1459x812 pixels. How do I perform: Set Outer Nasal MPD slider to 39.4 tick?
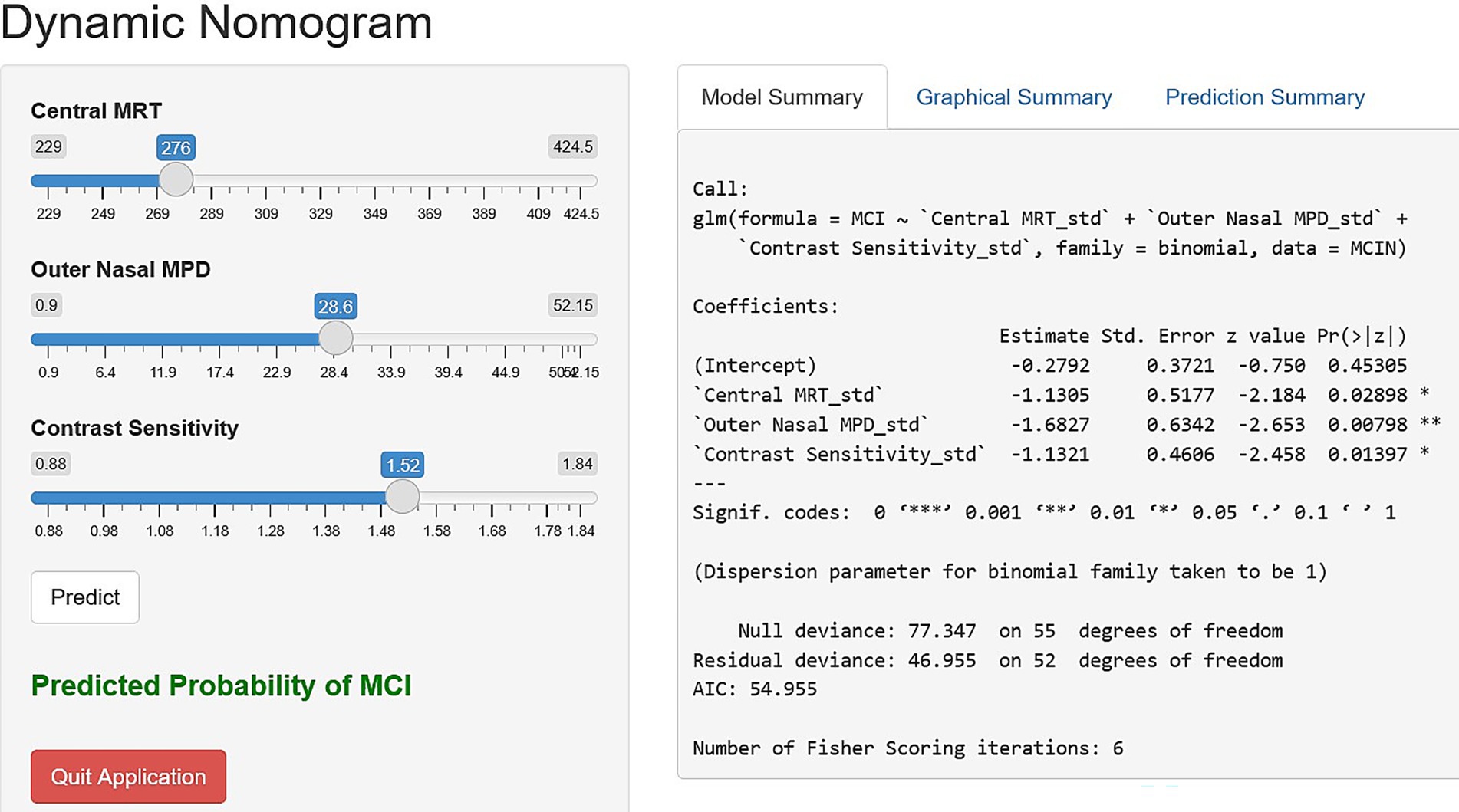[448, 340]
